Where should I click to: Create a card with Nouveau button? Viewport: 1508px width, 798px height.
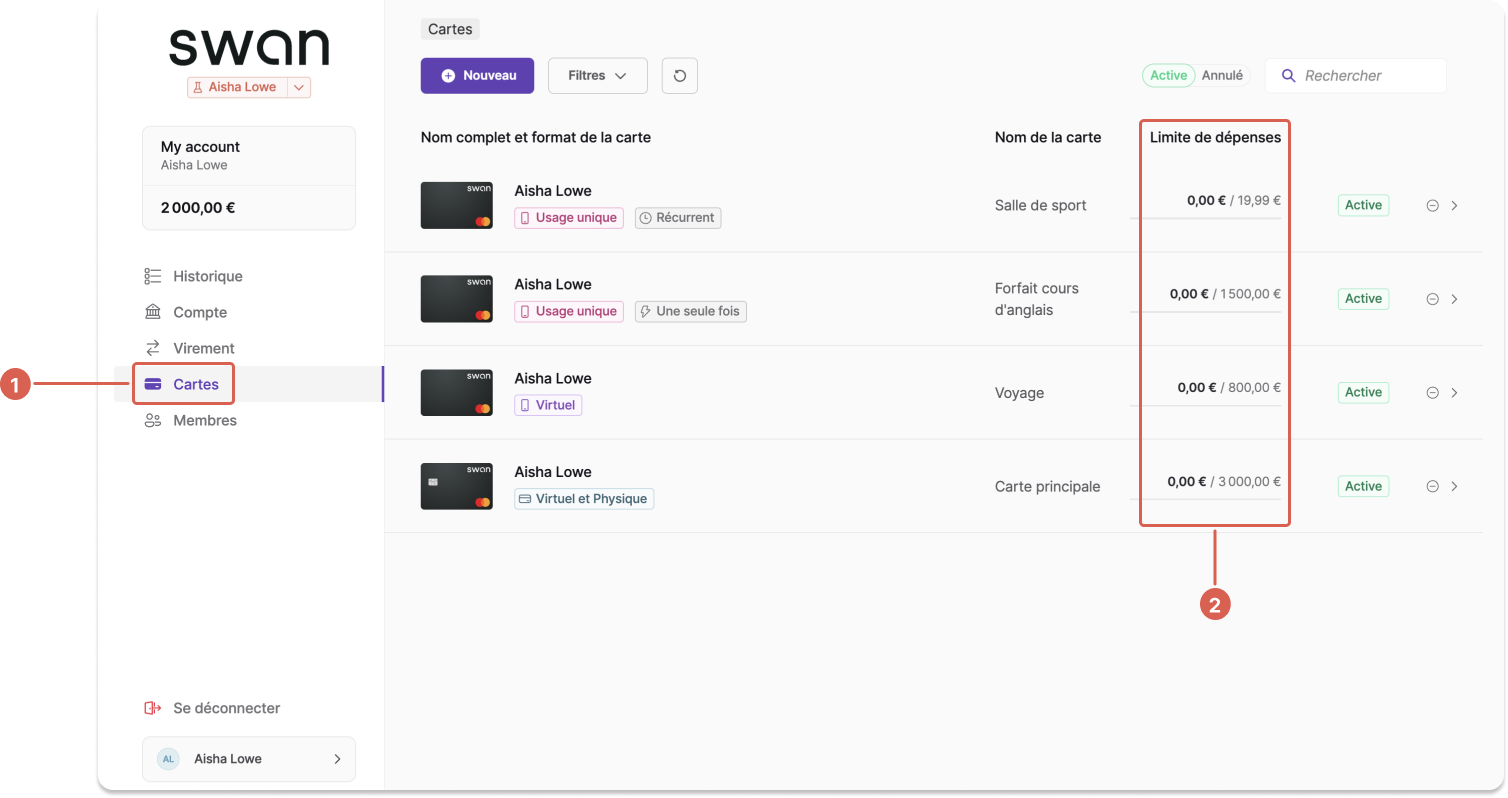point(477,75)
